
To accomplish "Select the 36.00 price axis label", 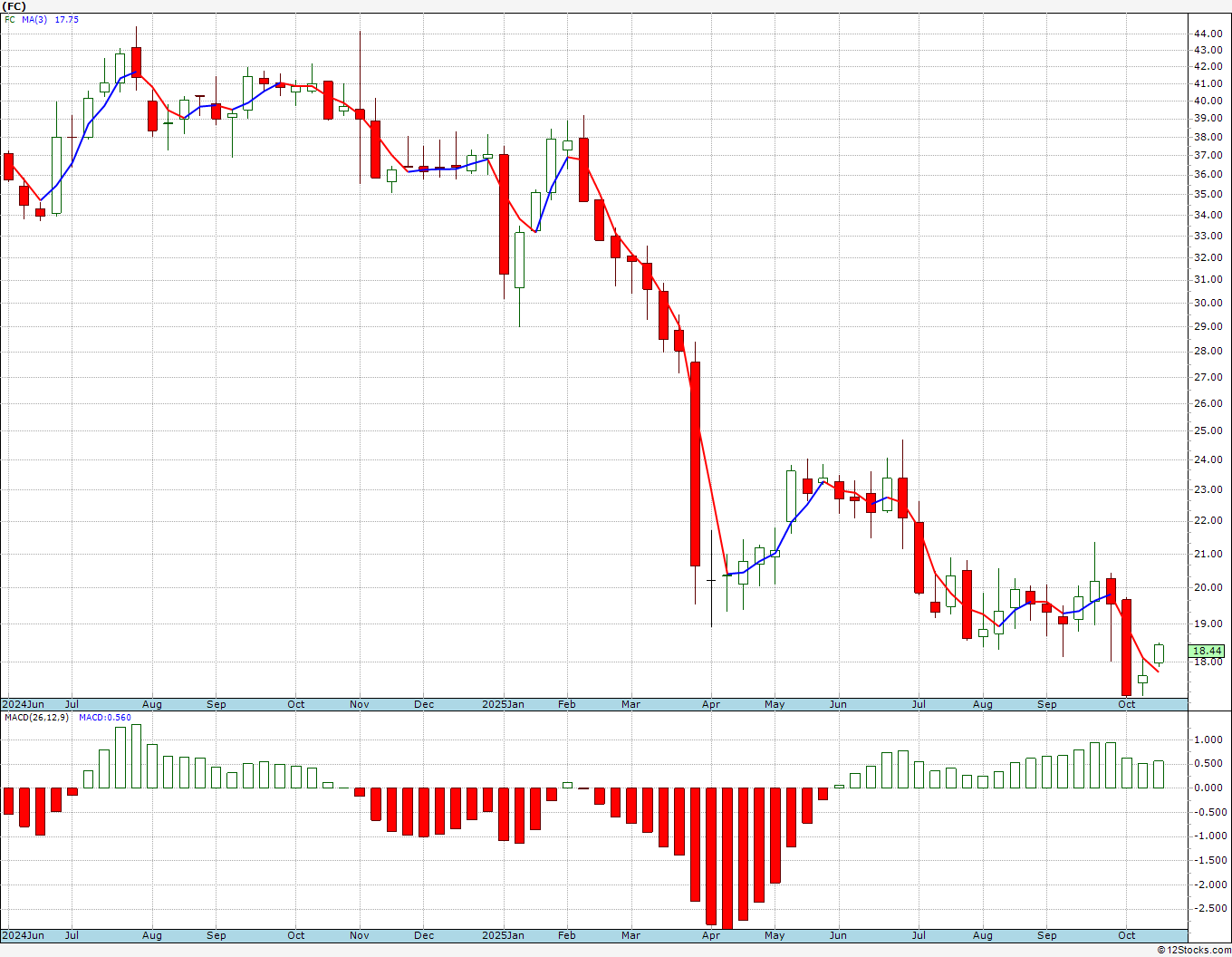I will click(1208, 174).
